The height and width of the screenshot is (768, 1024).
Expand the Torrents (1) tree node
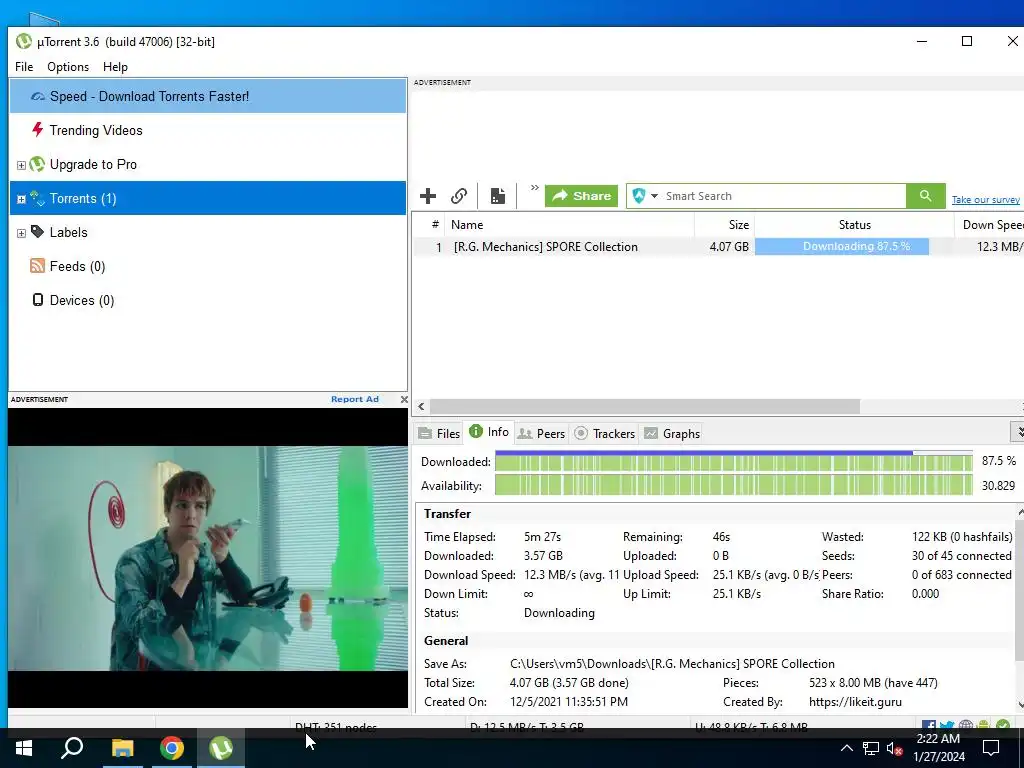(21, 199)
